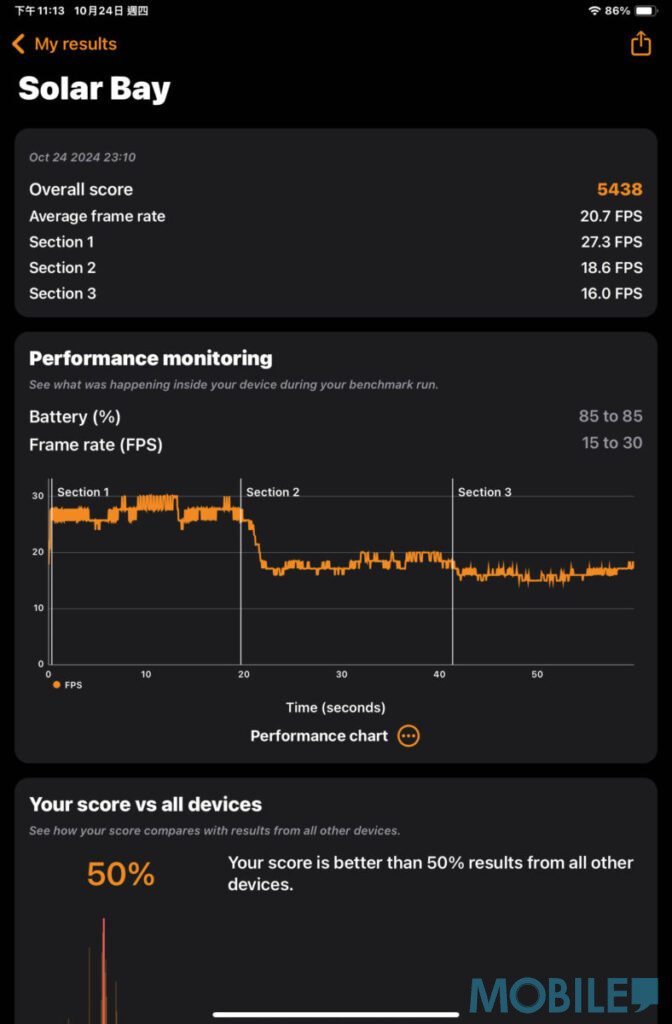Tap the 50% score percentage
This screenshot has height=1024, width=672.
click(120, 874)
